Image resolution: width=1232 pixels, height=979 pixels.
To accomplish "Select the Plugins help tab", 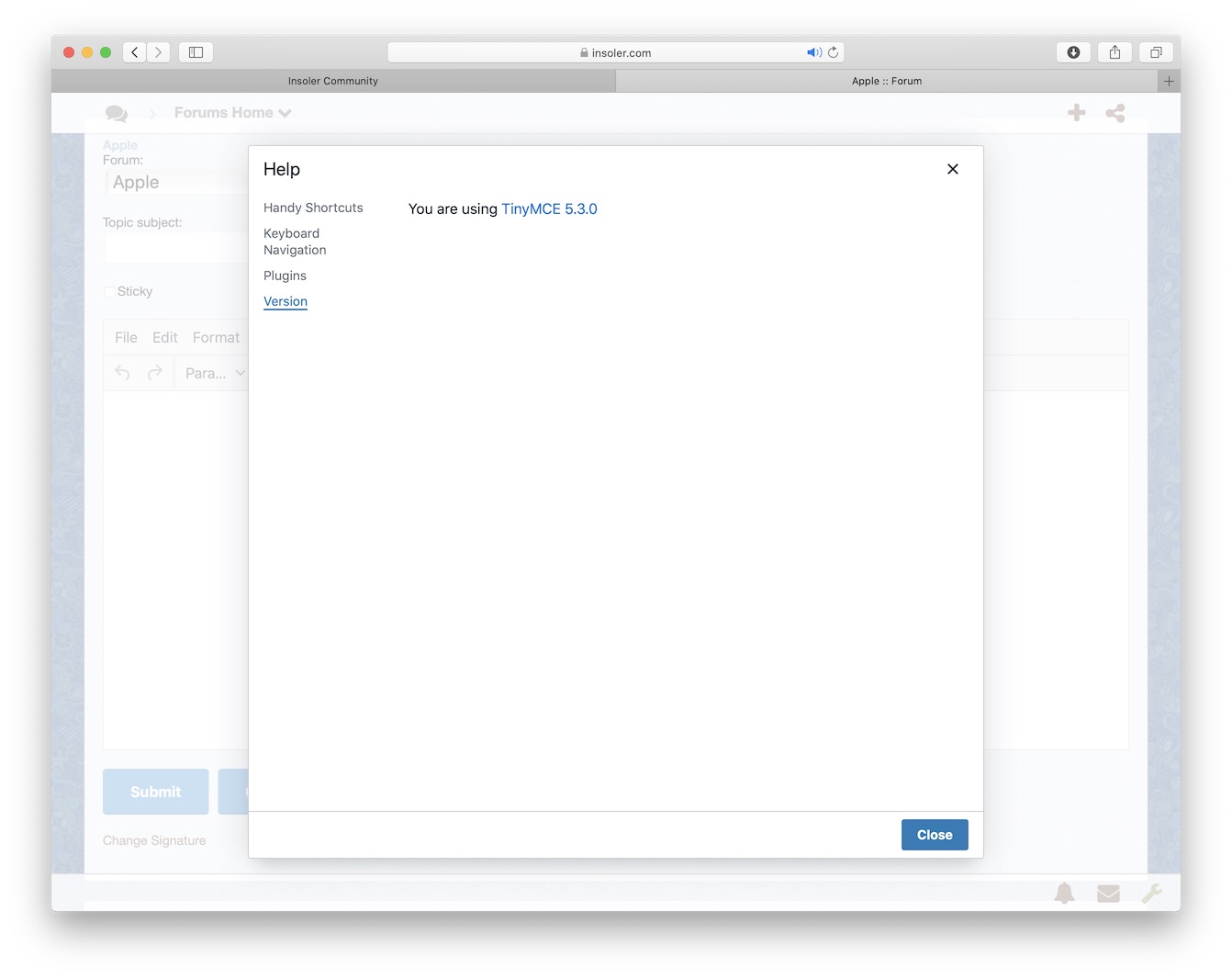I will [285, 276].
